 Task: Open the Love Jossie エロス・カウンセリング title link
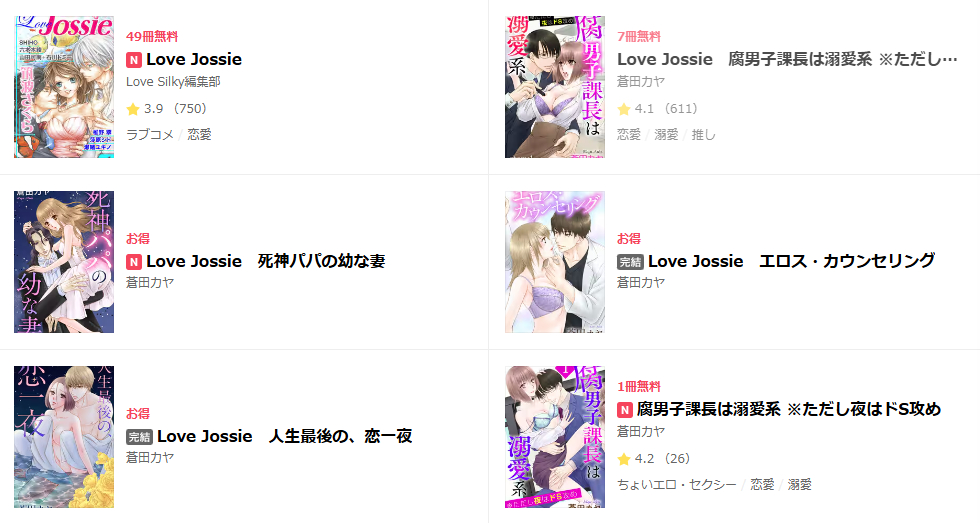click(791, 261)
